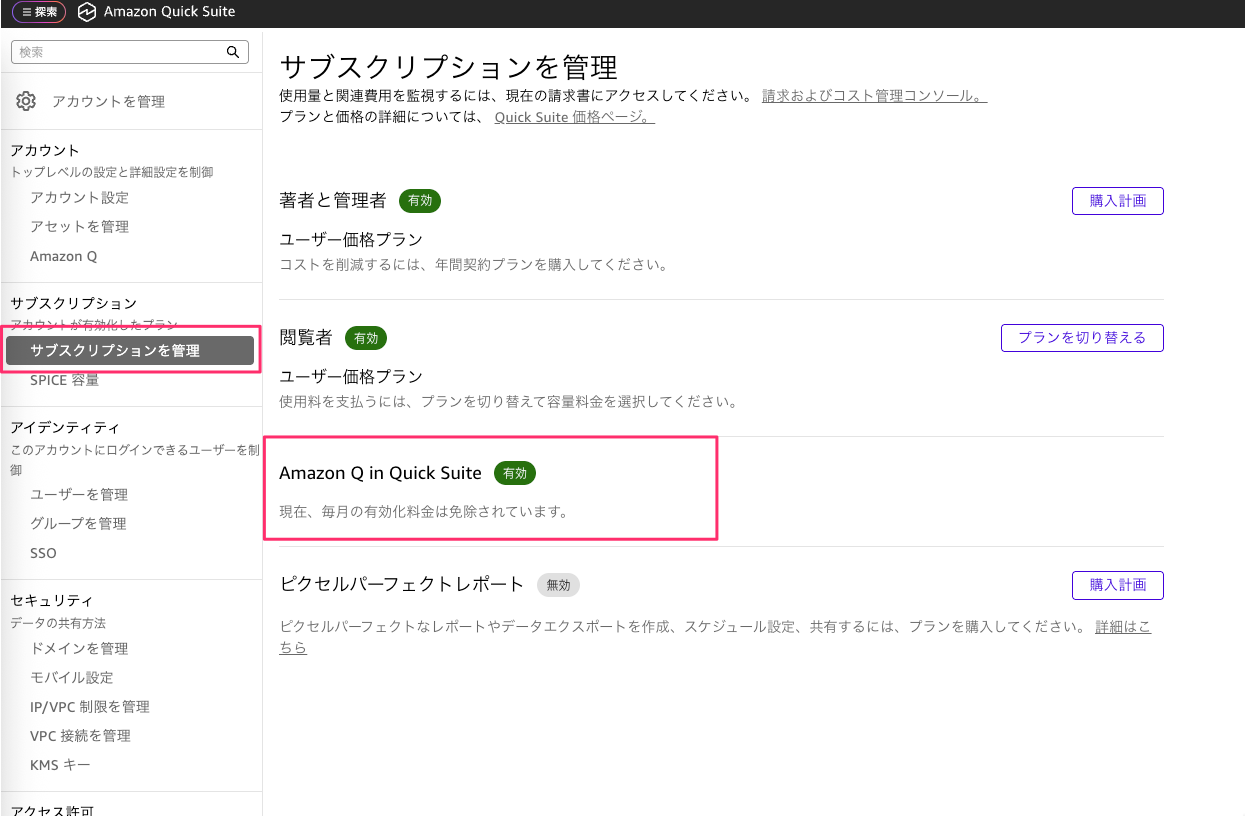
Task: Click 購入計画 for ピクセルパーフェクトレポート
Action: tap(1117, 585)
